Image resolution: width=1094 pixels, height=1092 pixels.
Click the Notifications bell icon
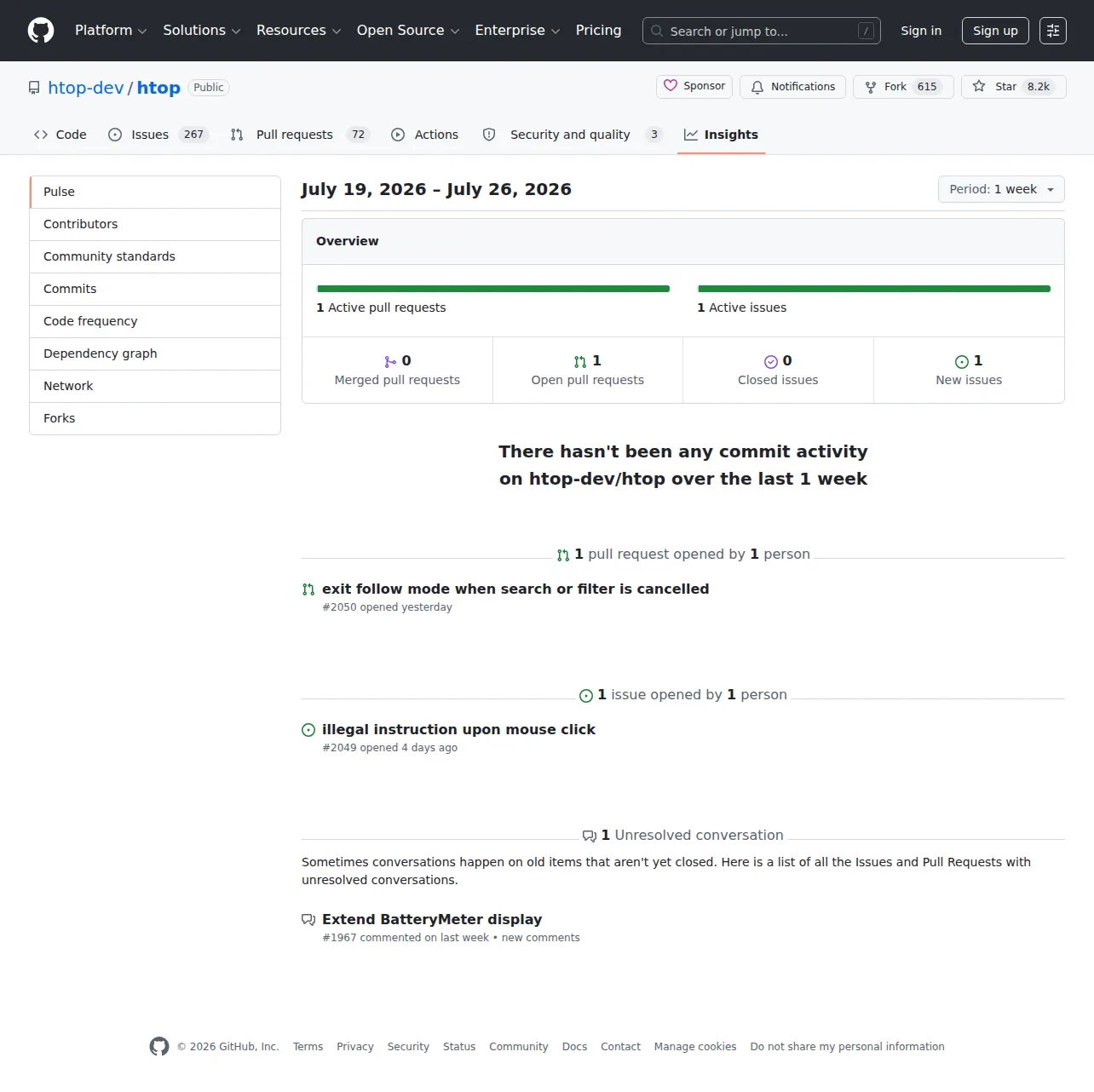pyautogui.click(x=757, y=87)
